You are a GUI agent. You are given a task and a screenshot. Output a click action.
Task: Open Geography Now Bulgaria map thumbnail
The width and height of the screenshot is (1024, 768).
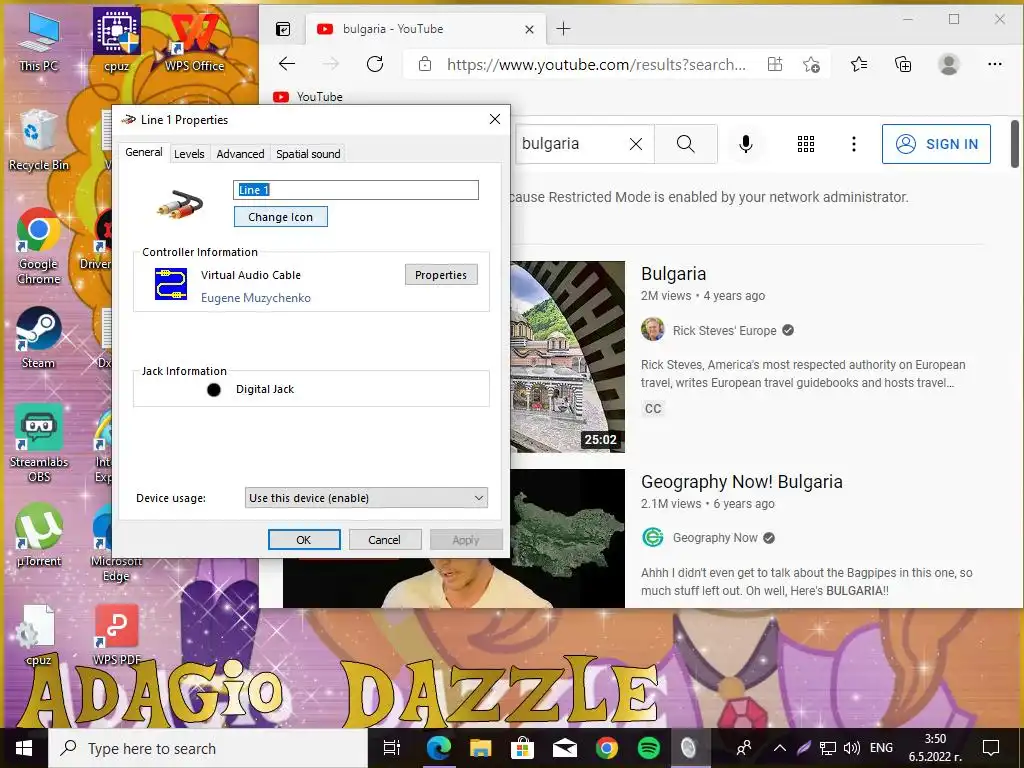click(567, 538)
